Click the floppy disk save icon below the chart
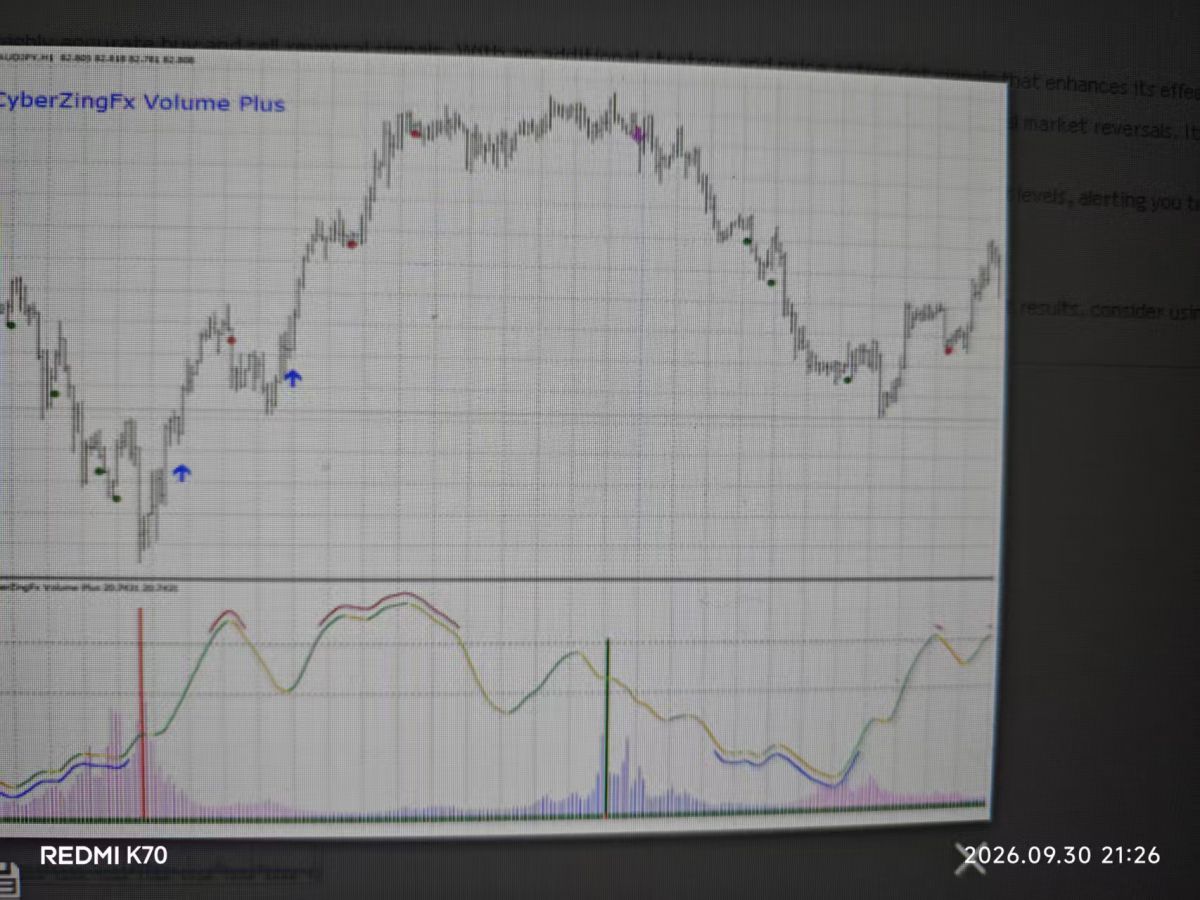Image resolution: width=1200 pixels, height=900 pixels. tap(8, 879)
